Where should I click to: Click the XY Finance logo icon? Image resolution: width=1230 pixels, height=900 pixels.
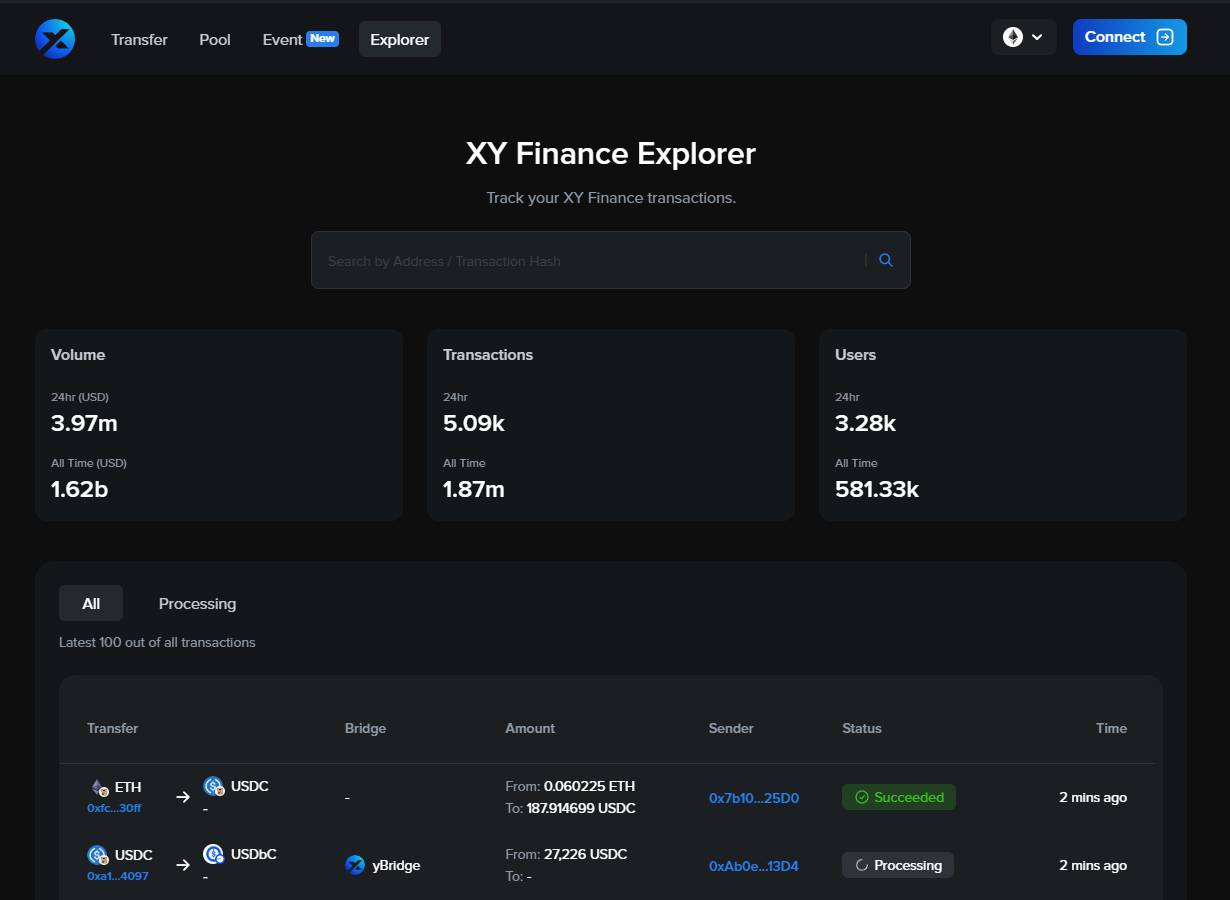55,39
